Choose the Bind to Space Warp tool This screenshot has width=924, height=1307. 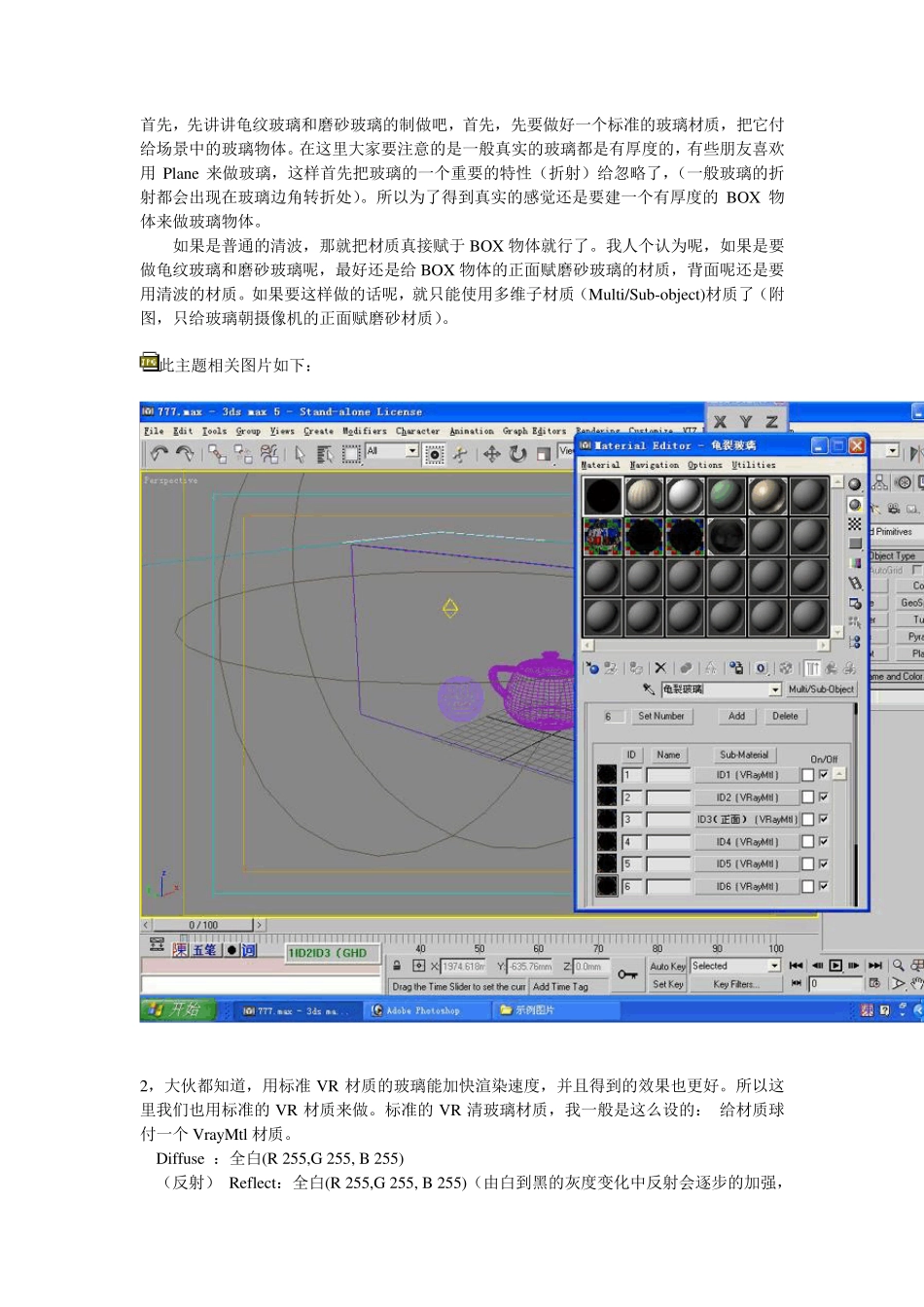coord(269,453)
